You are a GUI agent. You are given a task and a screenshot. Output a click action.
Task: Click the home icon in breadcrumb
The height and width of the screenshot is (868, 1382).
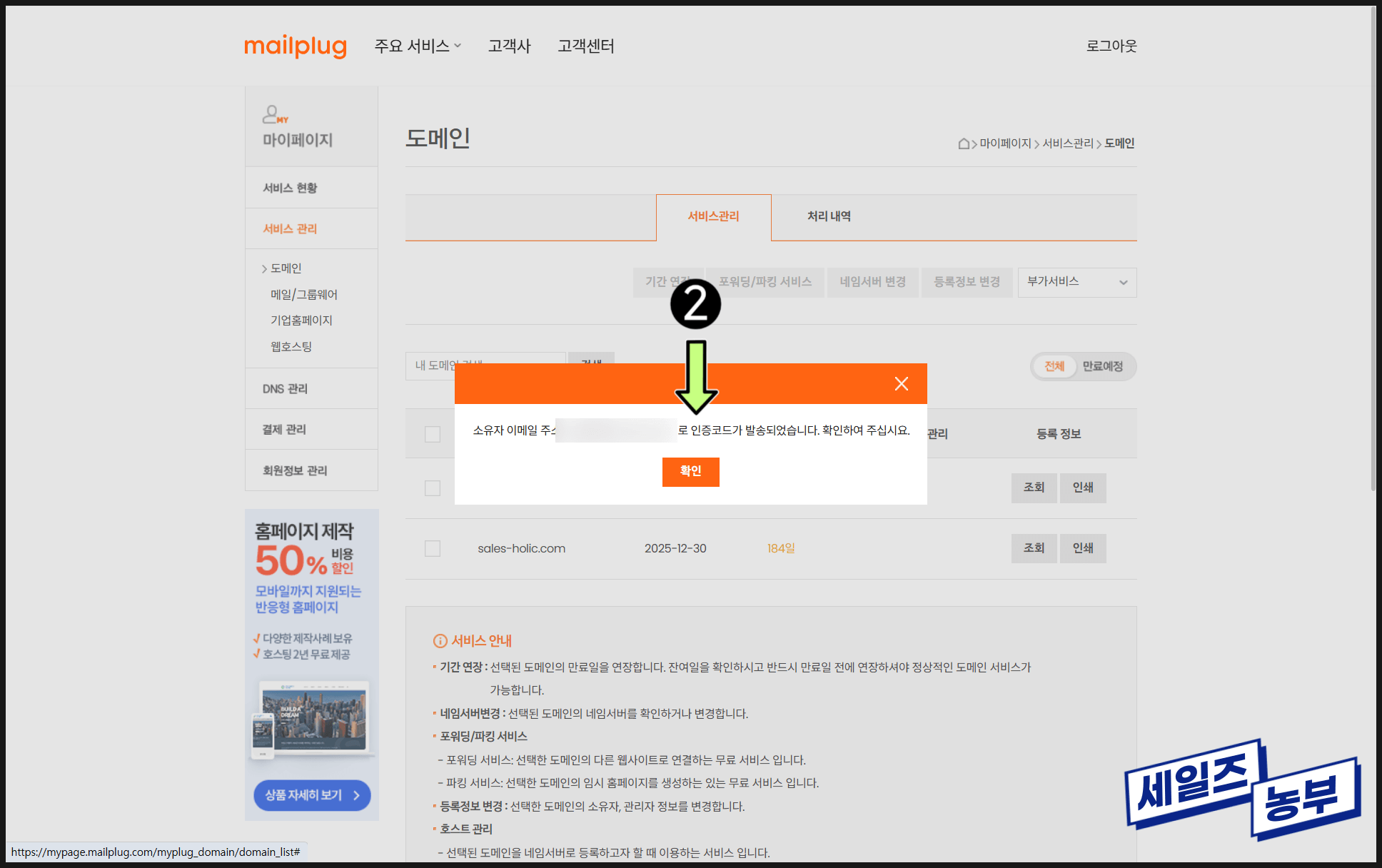[x=964, y=143]
